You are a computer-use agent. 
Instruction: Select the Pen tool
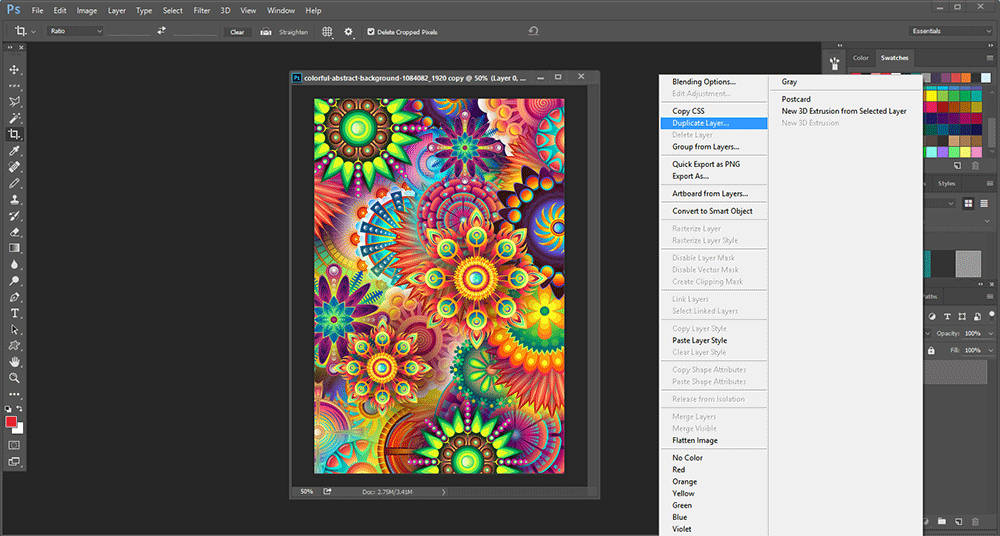(14, 297)
